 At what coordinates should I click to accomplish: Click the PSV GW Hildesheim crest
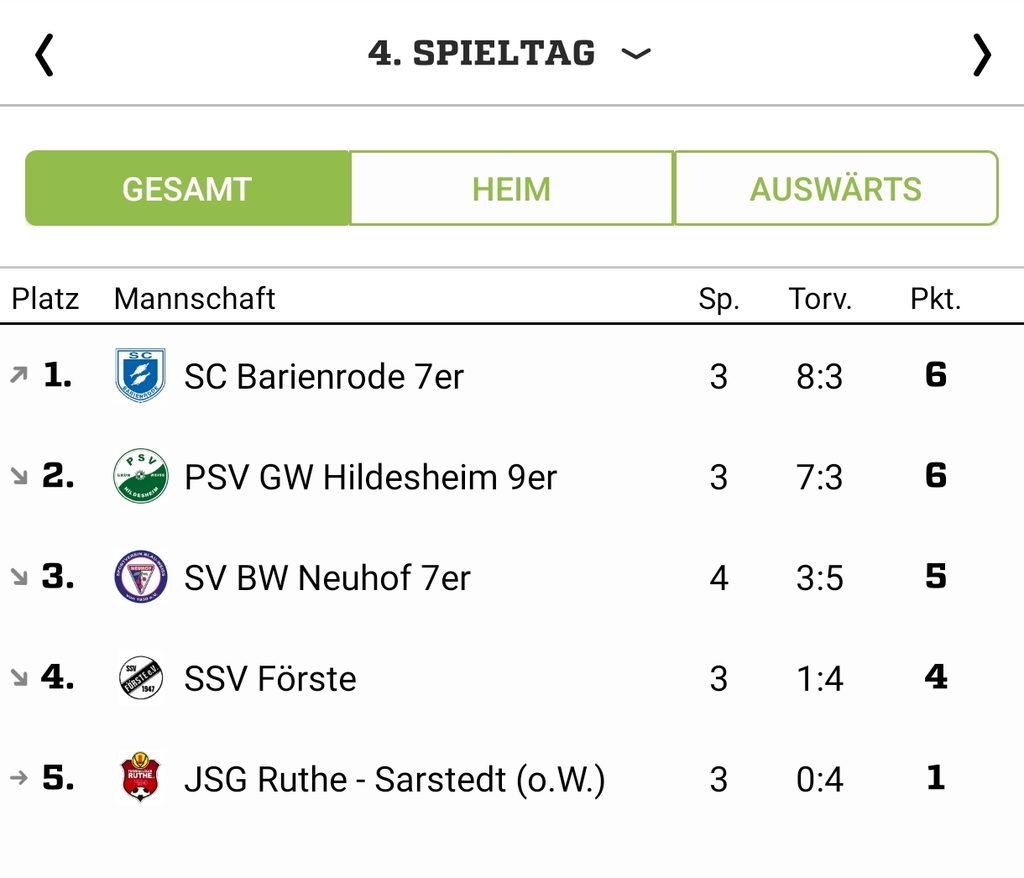click(x=140, y=476)
